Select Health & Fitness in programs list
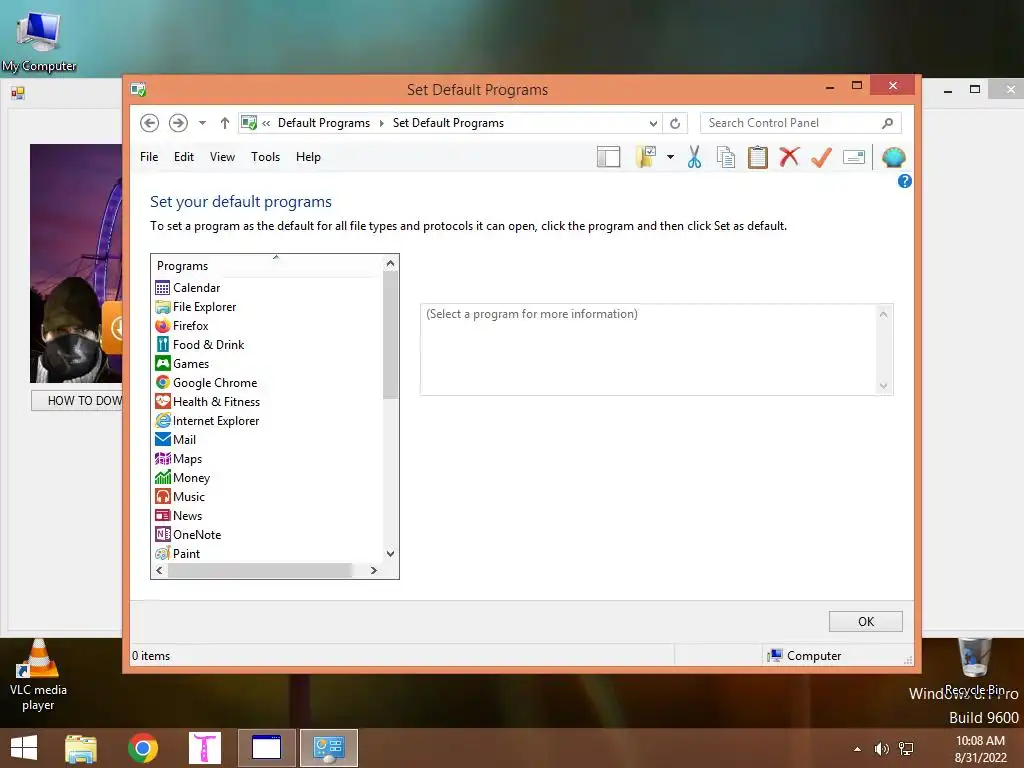This screenshot has width=1024, height=768. point(216,402)
